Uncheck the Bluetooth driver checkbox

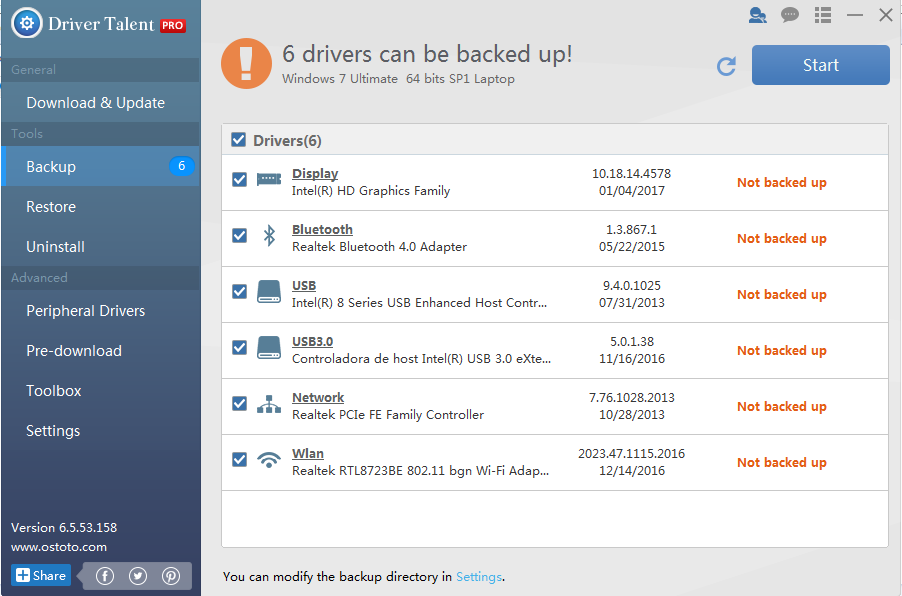click(x=239, y=235)
